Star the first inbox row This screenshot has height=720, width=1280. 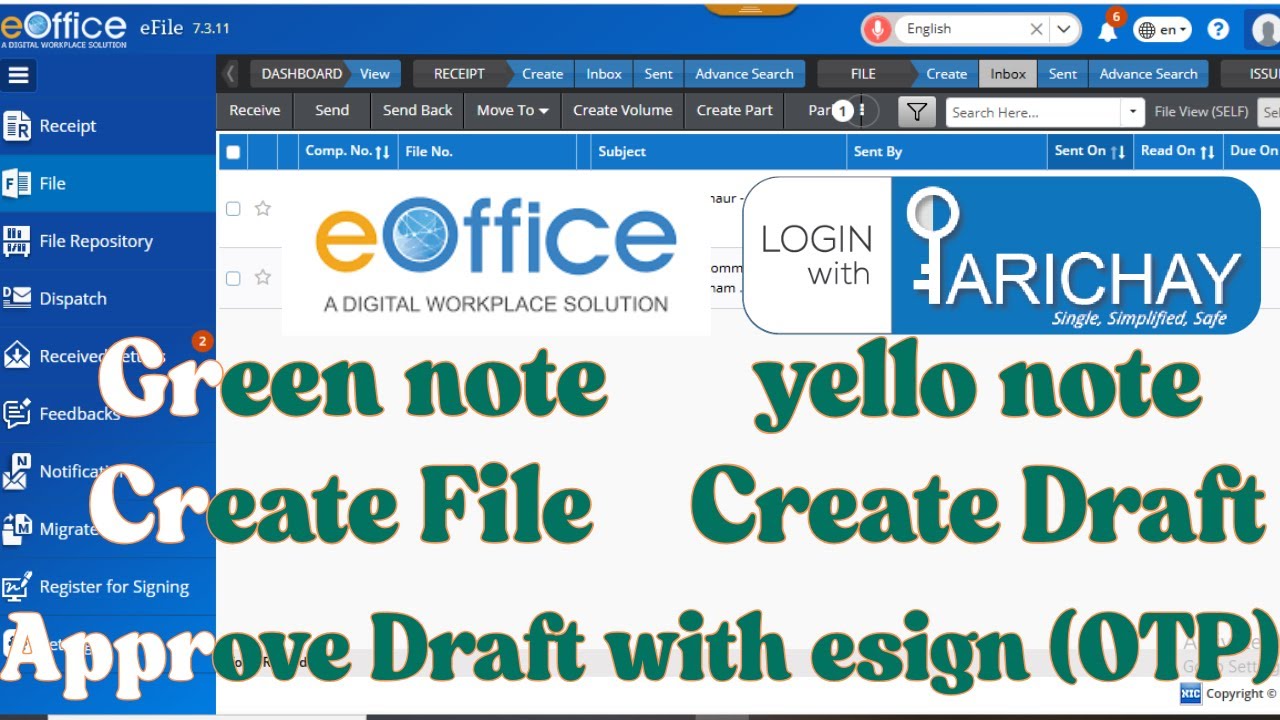[263, 208]
